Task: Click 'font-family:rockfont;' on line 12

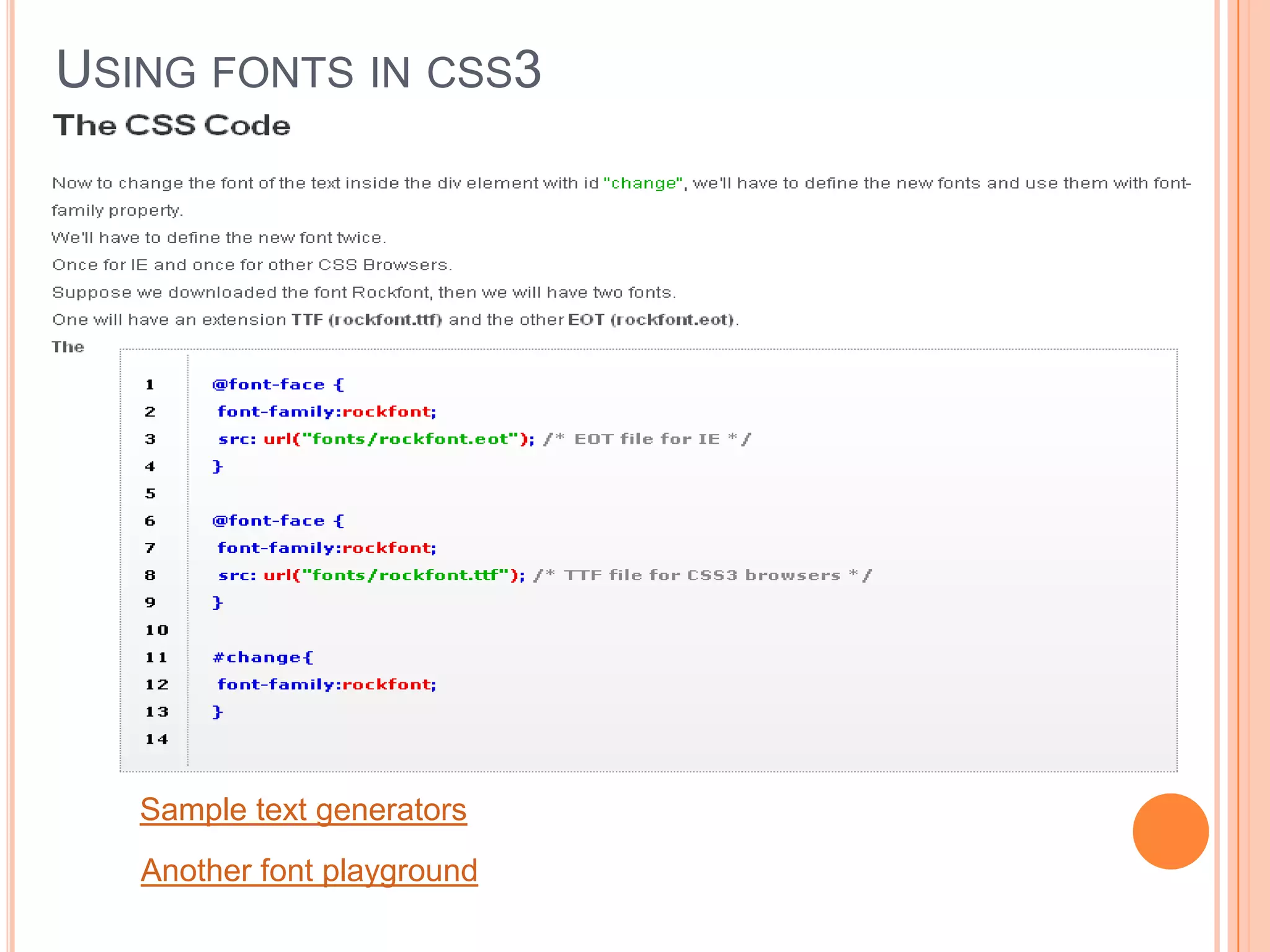Action: [327, 684]
